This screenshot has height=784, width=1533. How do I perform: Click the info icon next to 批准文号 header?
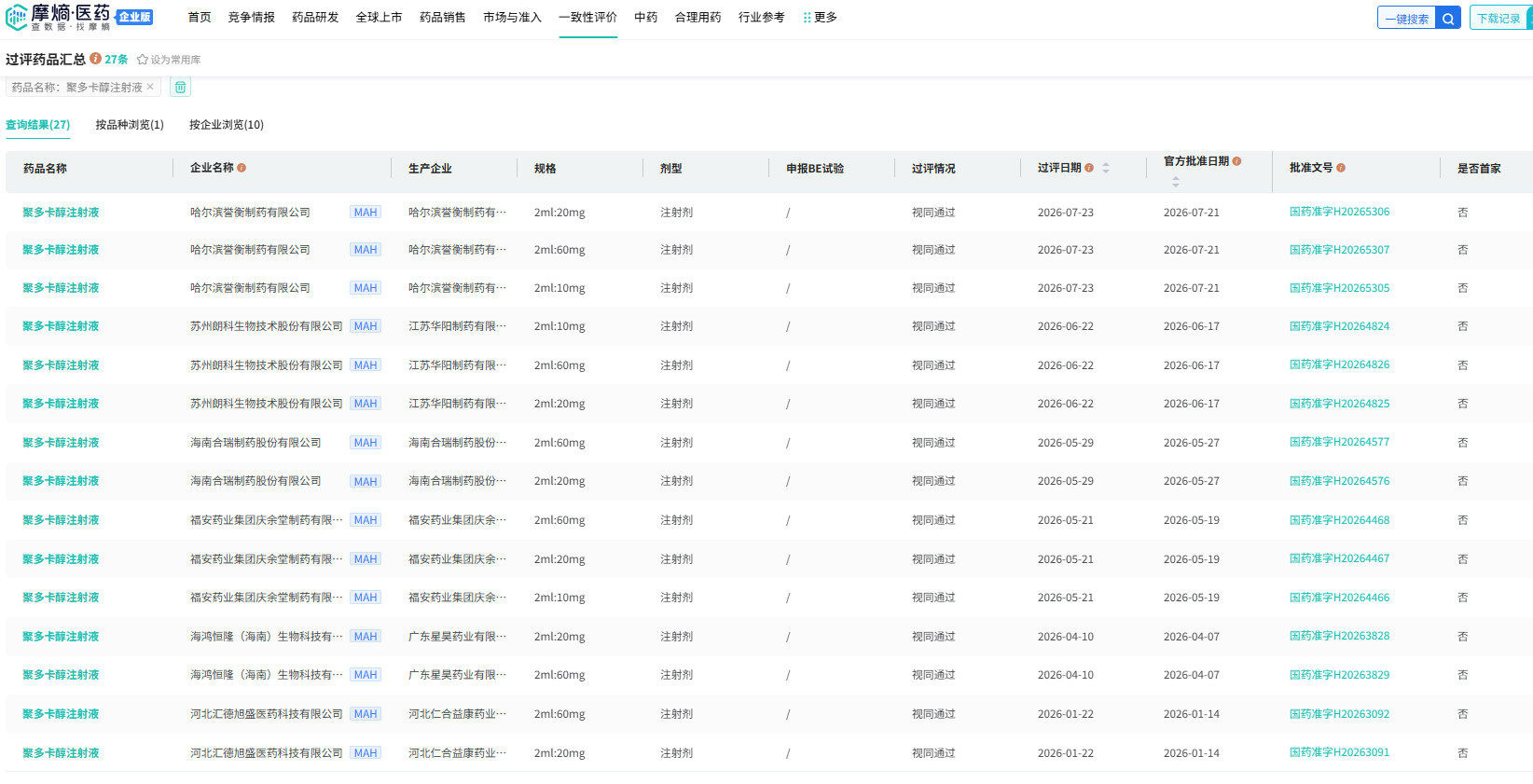[x=1341, y=168]
